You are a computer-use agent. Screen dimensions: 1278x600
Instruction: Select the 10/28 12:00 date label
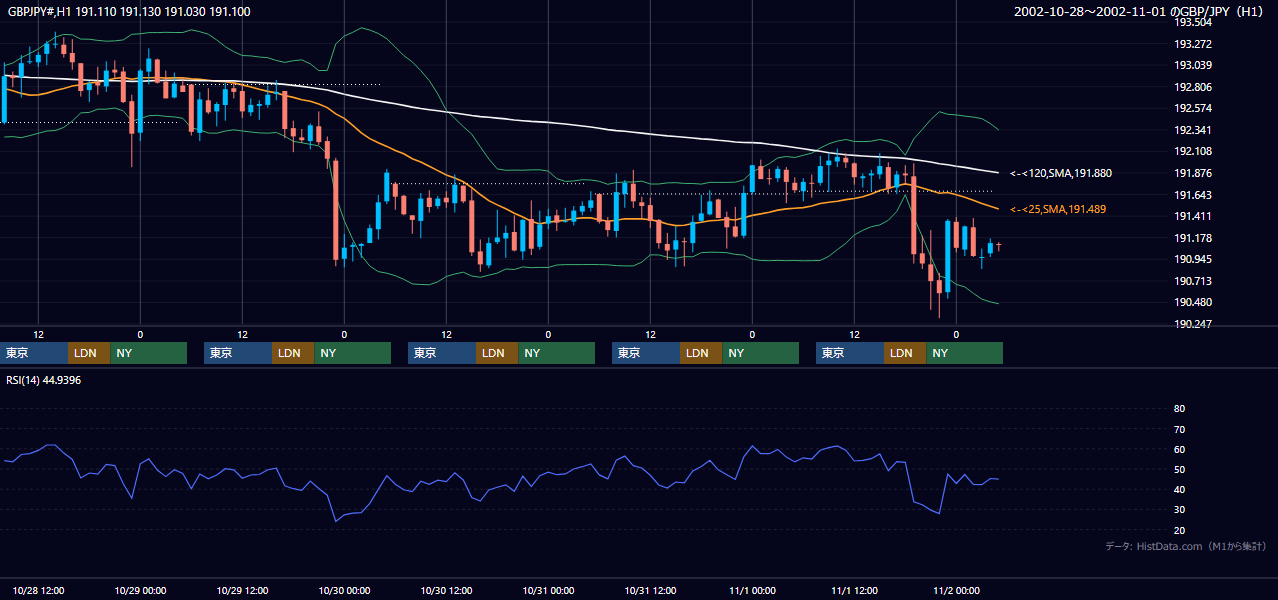39,590
